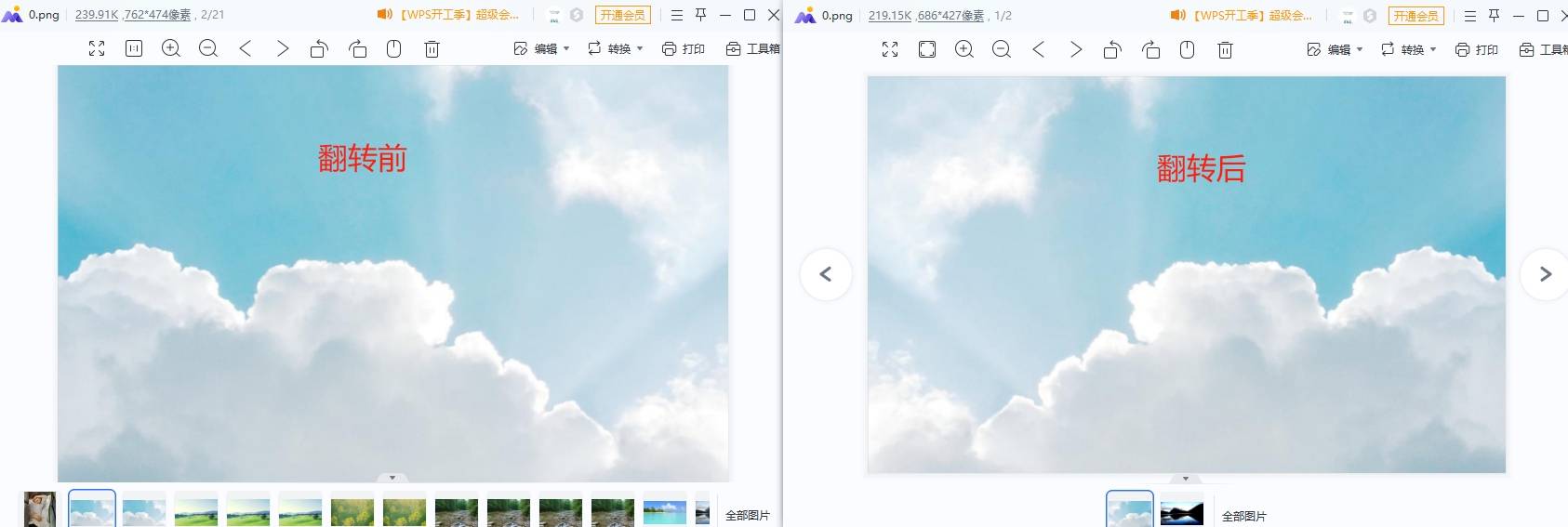This screenshot has width=1568, height=527.
Task: Open WPS开工季 promotion link in left window
Action: 448,15
